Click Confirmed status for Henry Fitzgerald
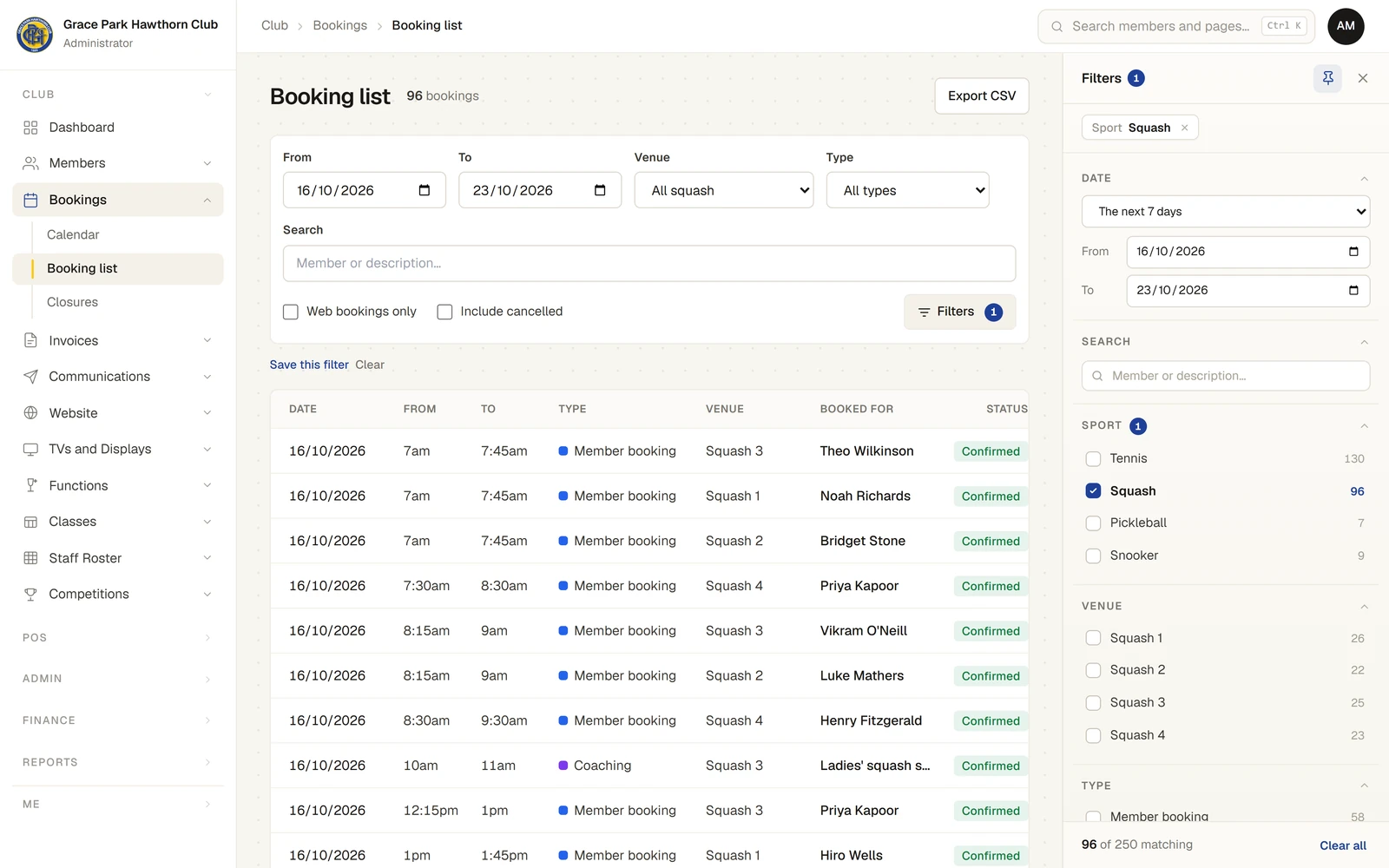 click(x=991, y=720)
